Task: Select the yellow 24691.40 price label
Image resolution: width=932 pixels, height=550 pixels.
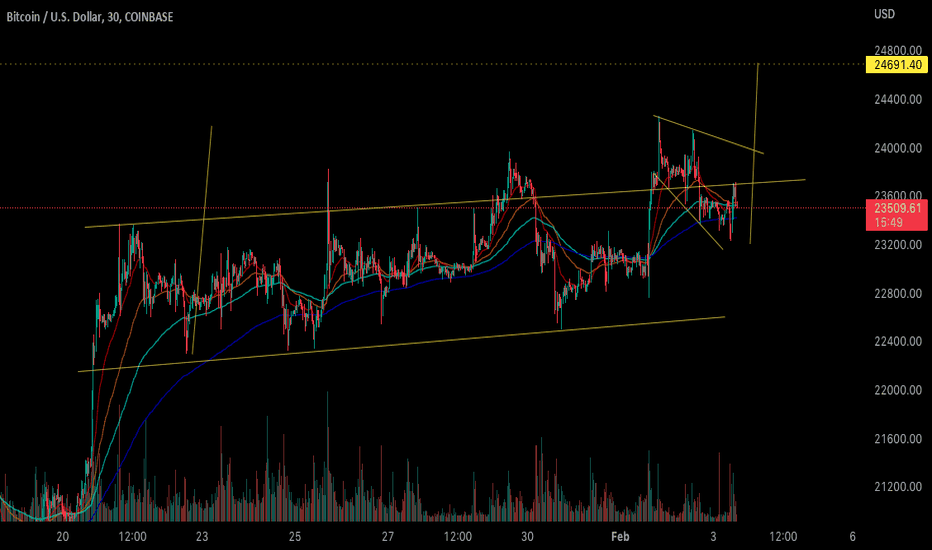Action: coord(898,64)
